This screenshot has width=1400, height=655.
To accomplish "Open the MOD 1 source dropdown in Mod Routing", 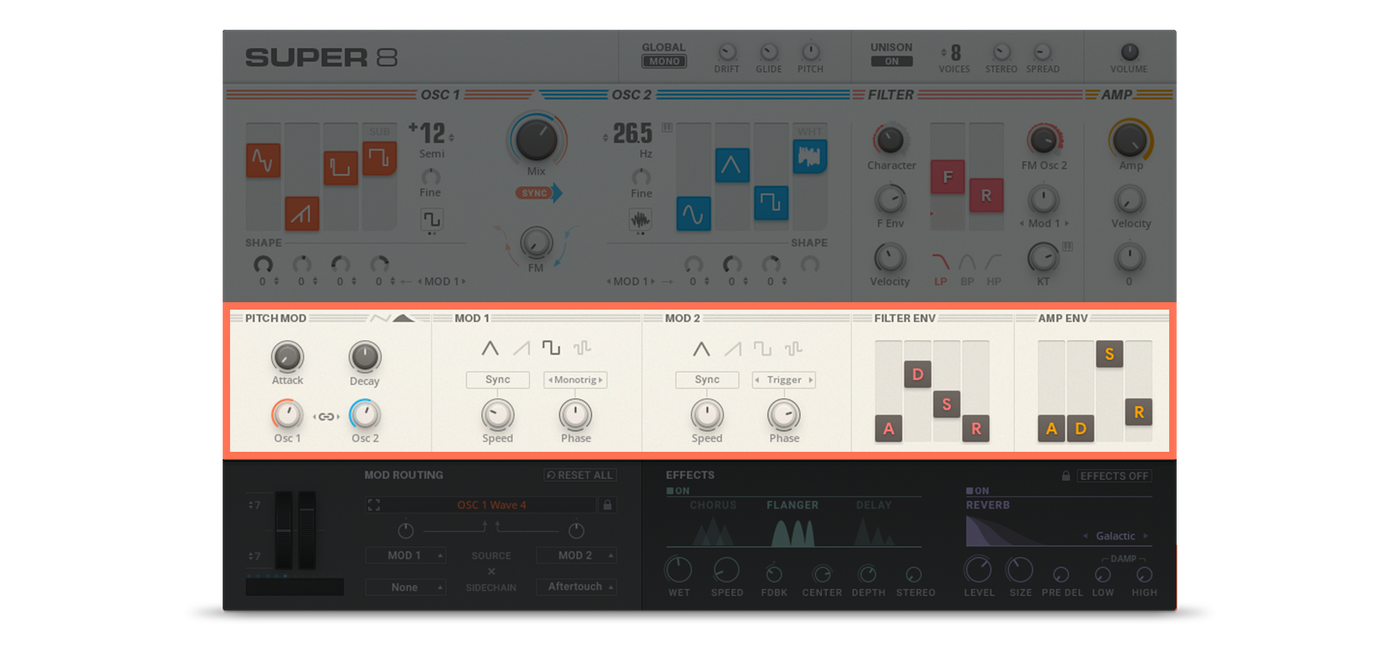I will (405, 555).
